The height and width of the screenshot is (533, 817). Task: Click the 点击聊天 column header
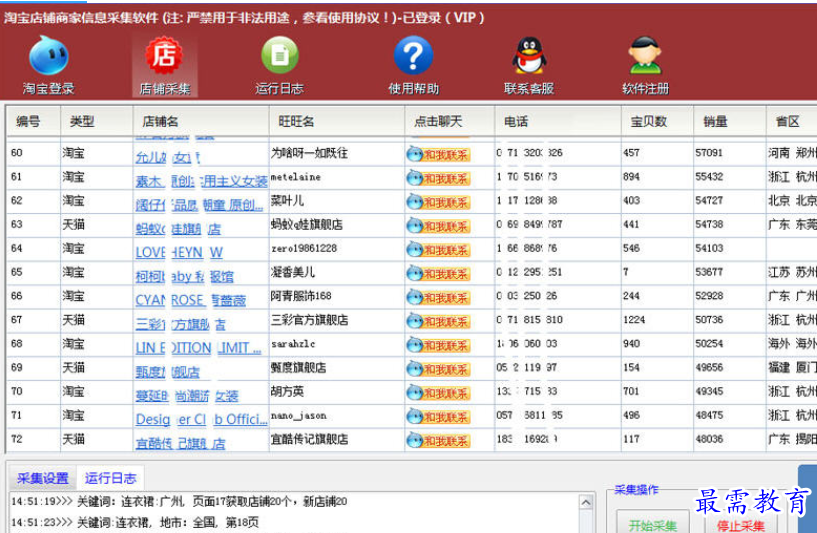click(450, 122)
